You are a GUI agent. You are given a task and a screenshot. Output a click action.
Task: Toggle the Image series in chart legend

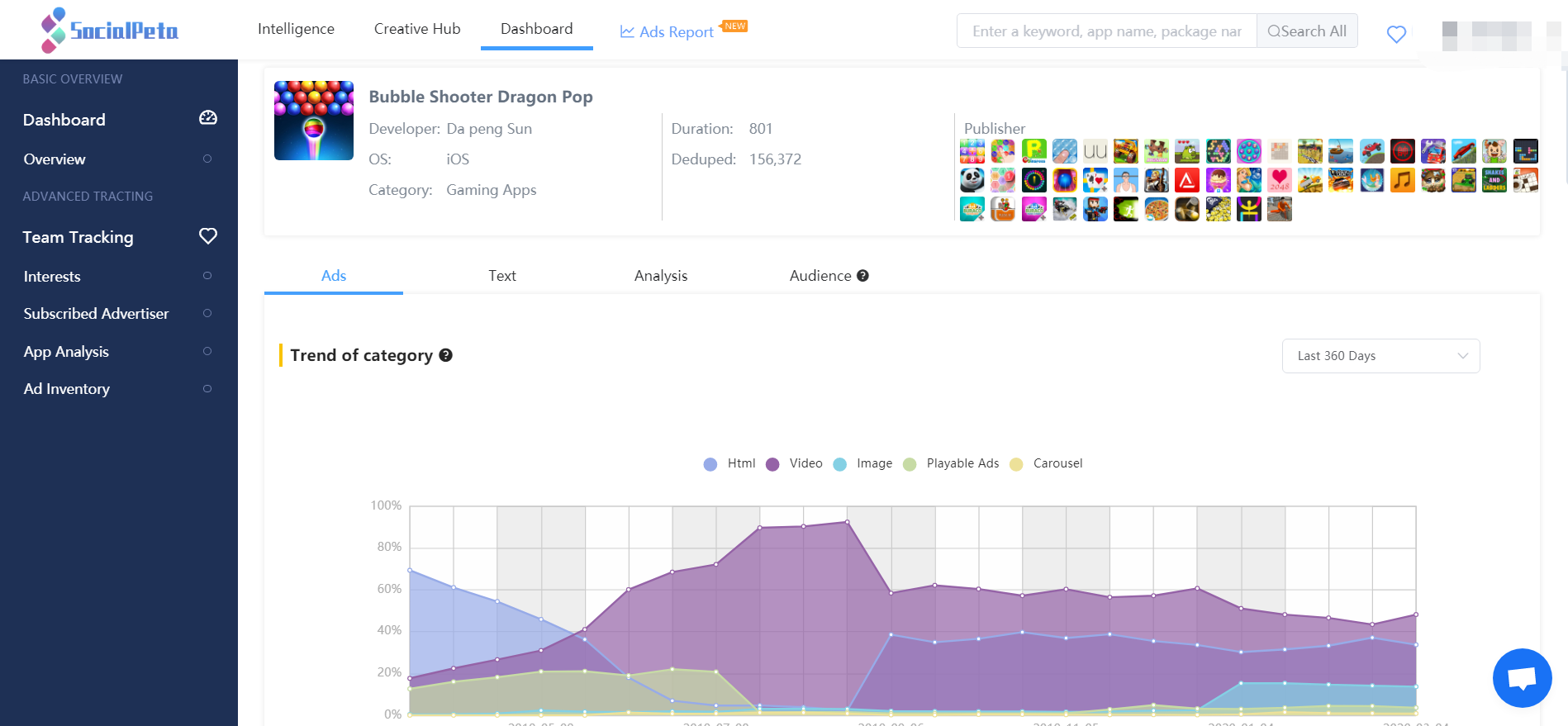[862, 463]
